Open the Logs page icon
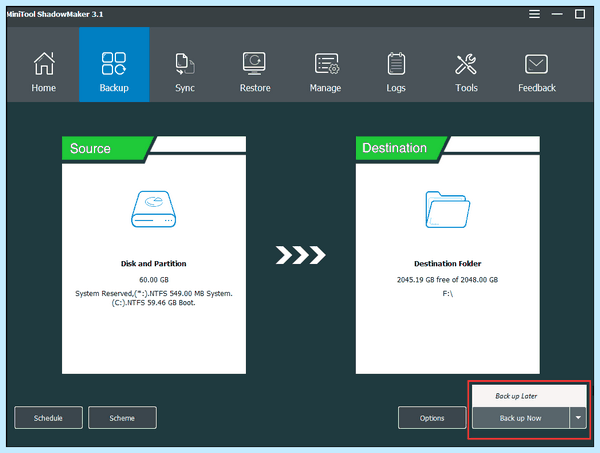Image resolution: width=600 pixels, height=453 pixels. click(x=396, y=64)
